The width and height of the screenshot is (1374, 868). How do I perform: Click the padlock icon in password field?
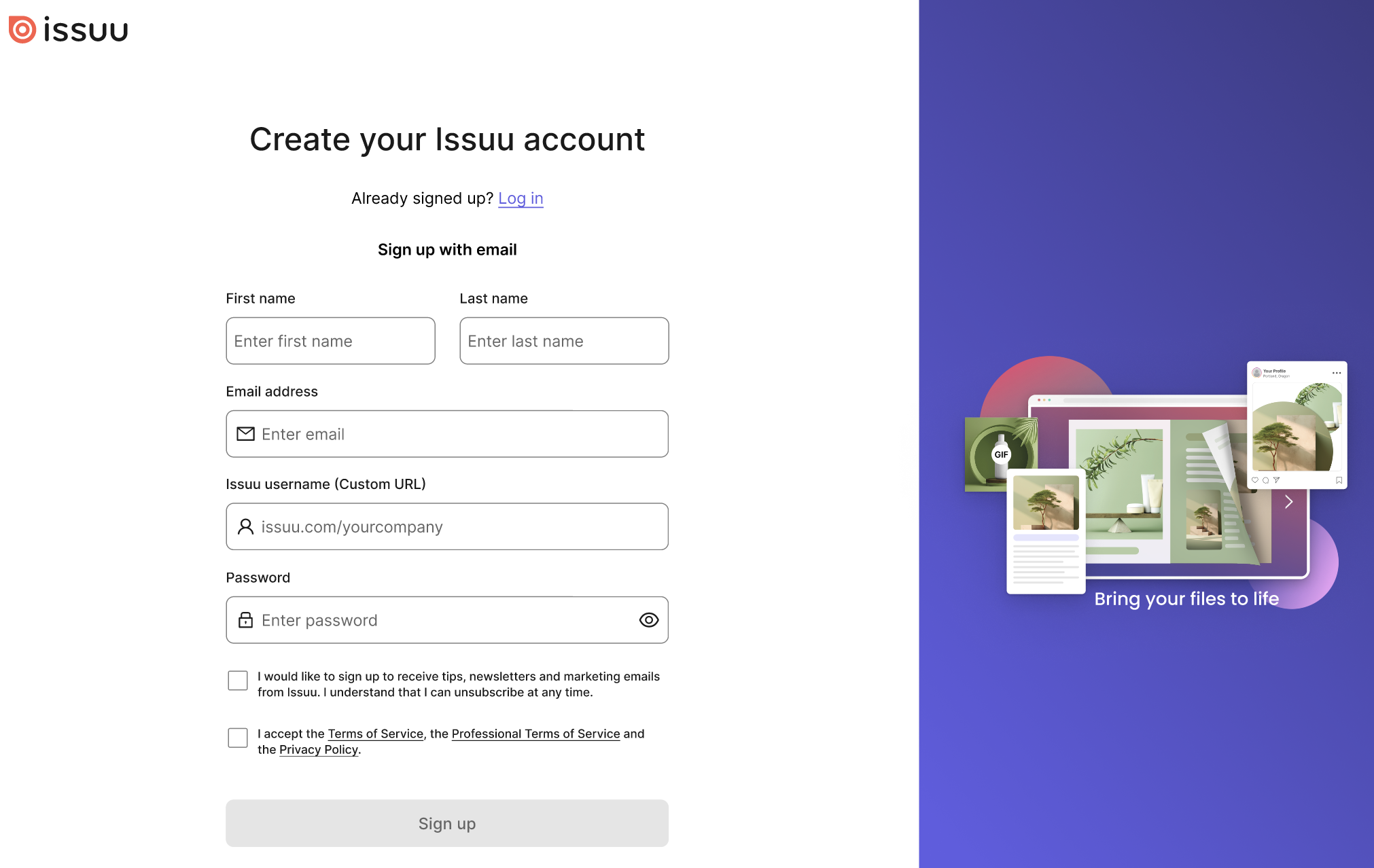point(245,620)
